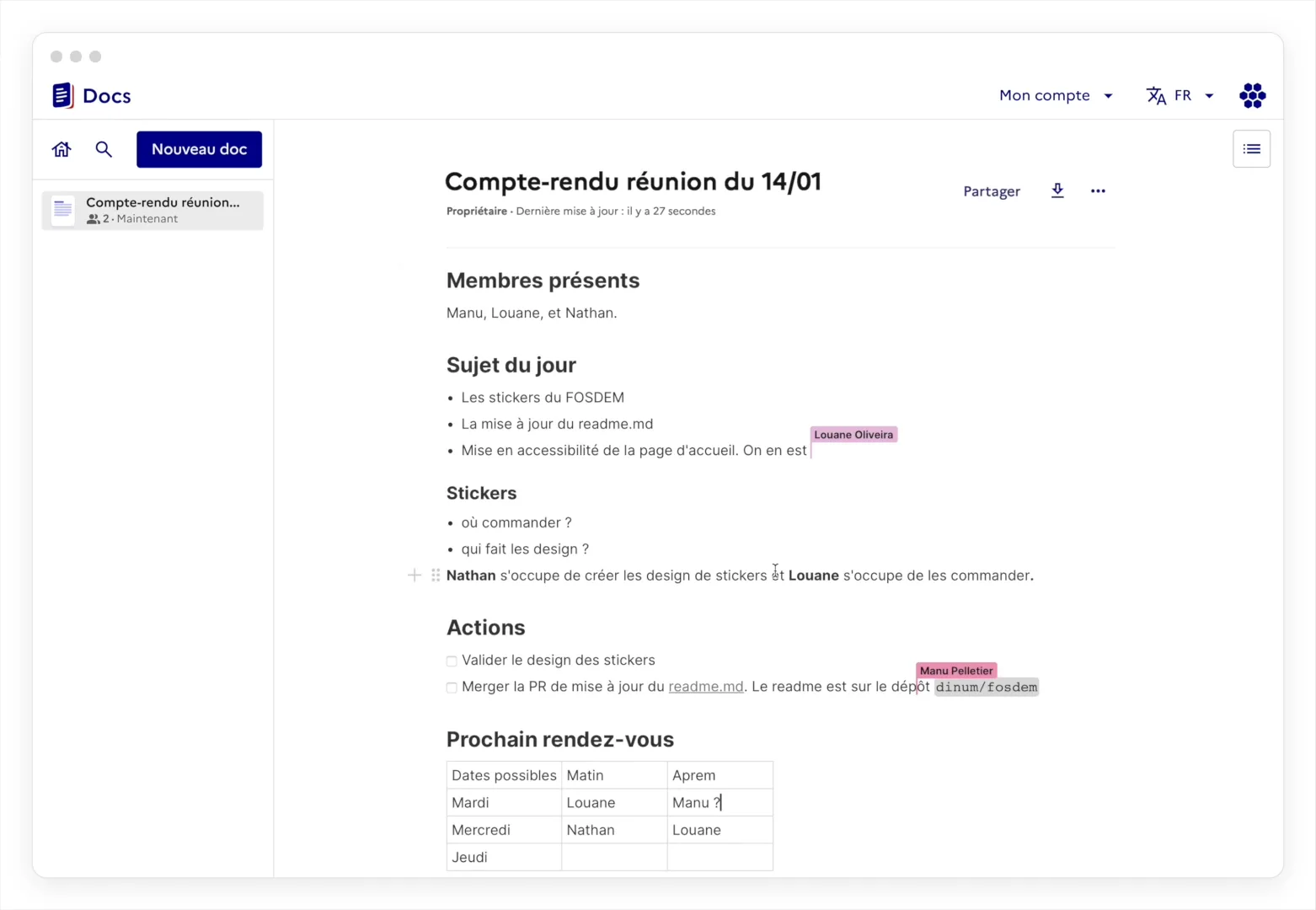Click the download document icon

click(1057, 191)
